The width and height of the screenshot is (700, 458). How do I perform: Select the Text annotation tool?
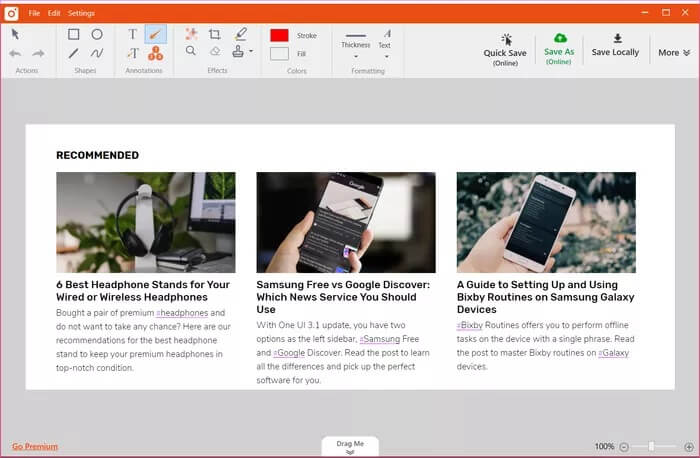pyautogui.click(x=132, y=34)
